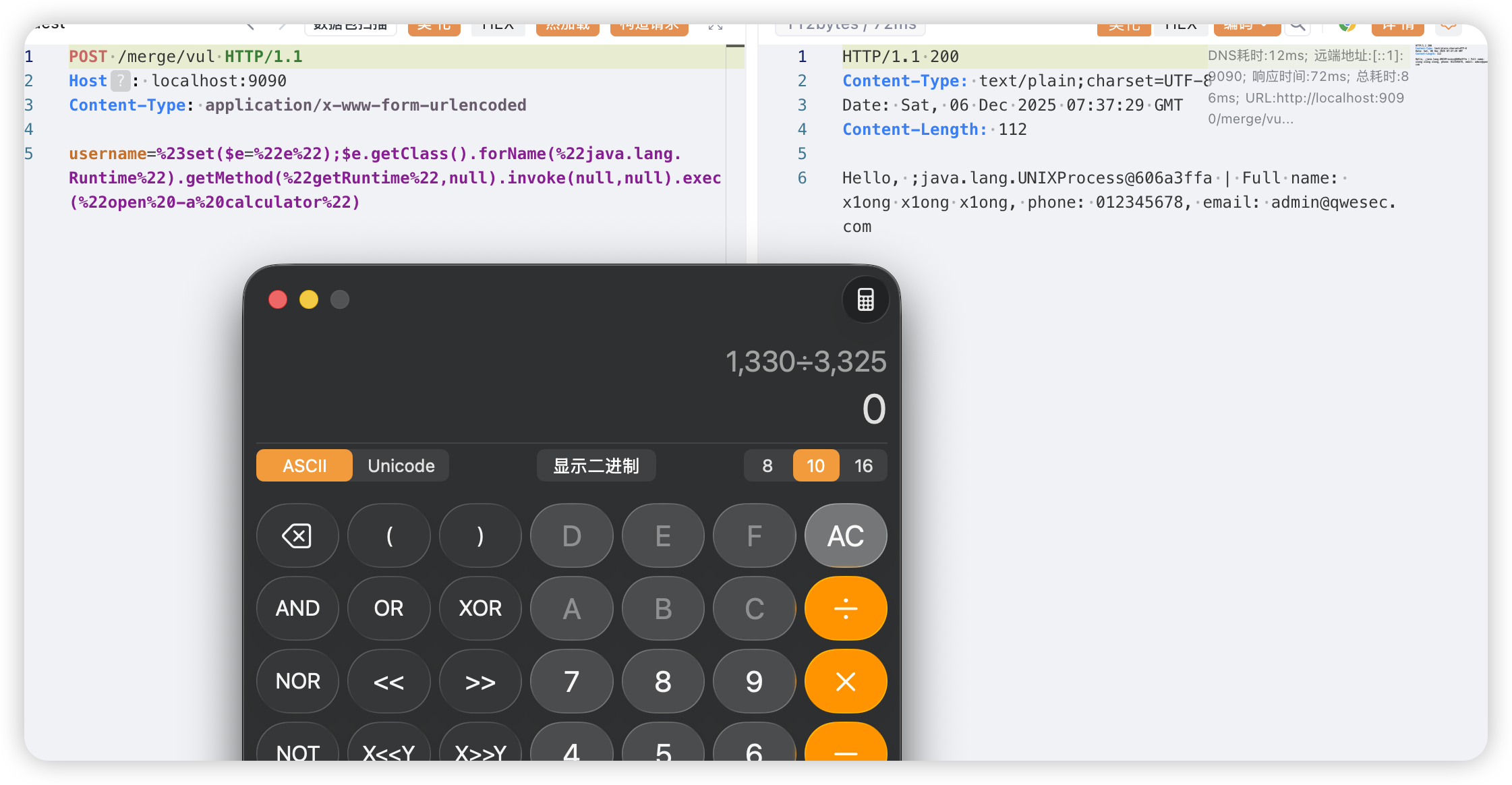Click the Date header line in response
The height and width of the screenshot is (785, 1512).
point(1012,105)
